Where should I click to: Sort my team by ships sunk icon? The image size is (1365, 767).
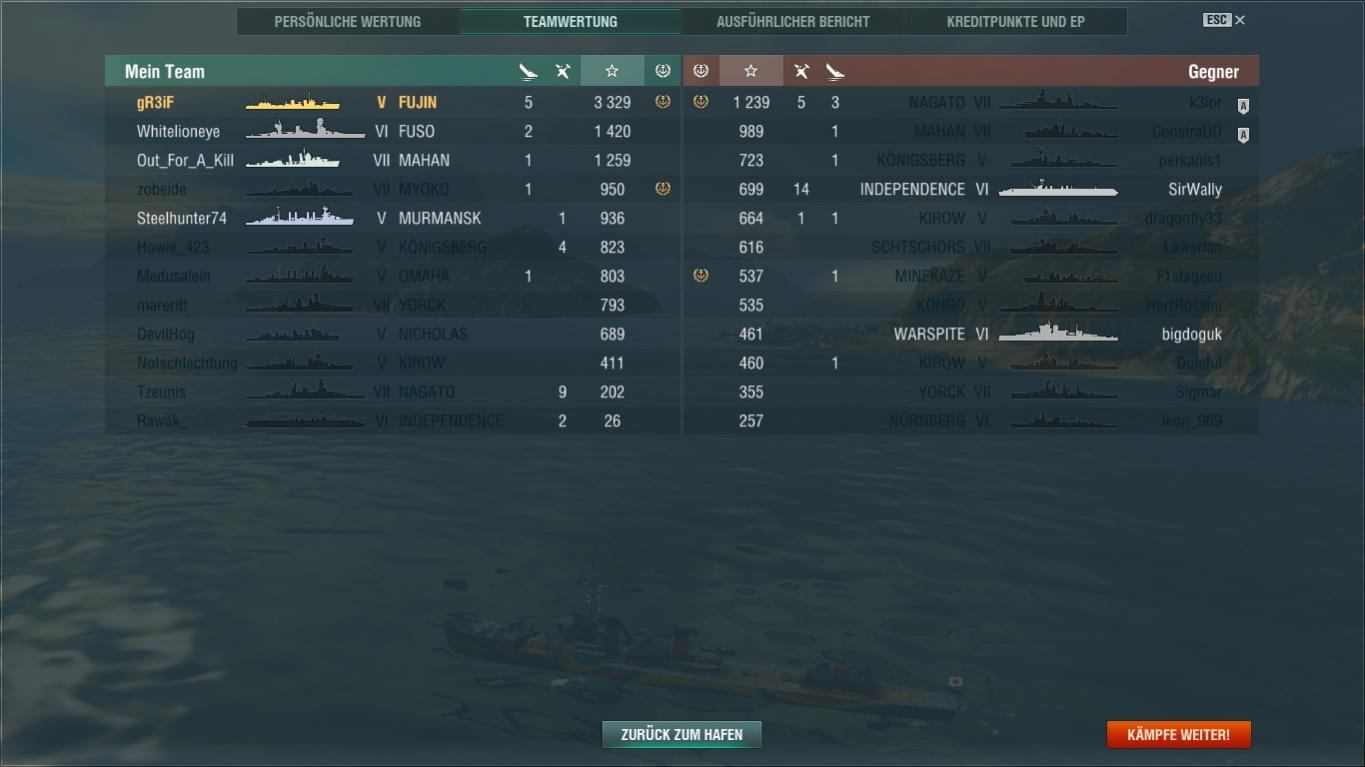click(x=528, y=71)
